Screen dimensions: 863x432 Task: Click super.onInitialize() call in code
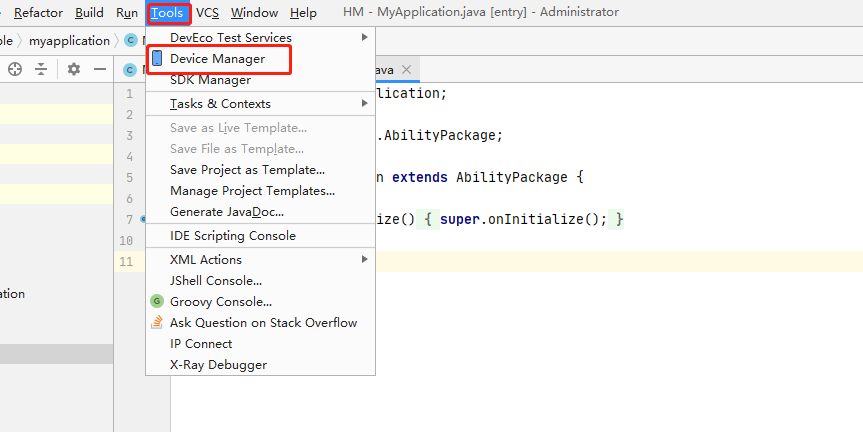click(523, 220)
